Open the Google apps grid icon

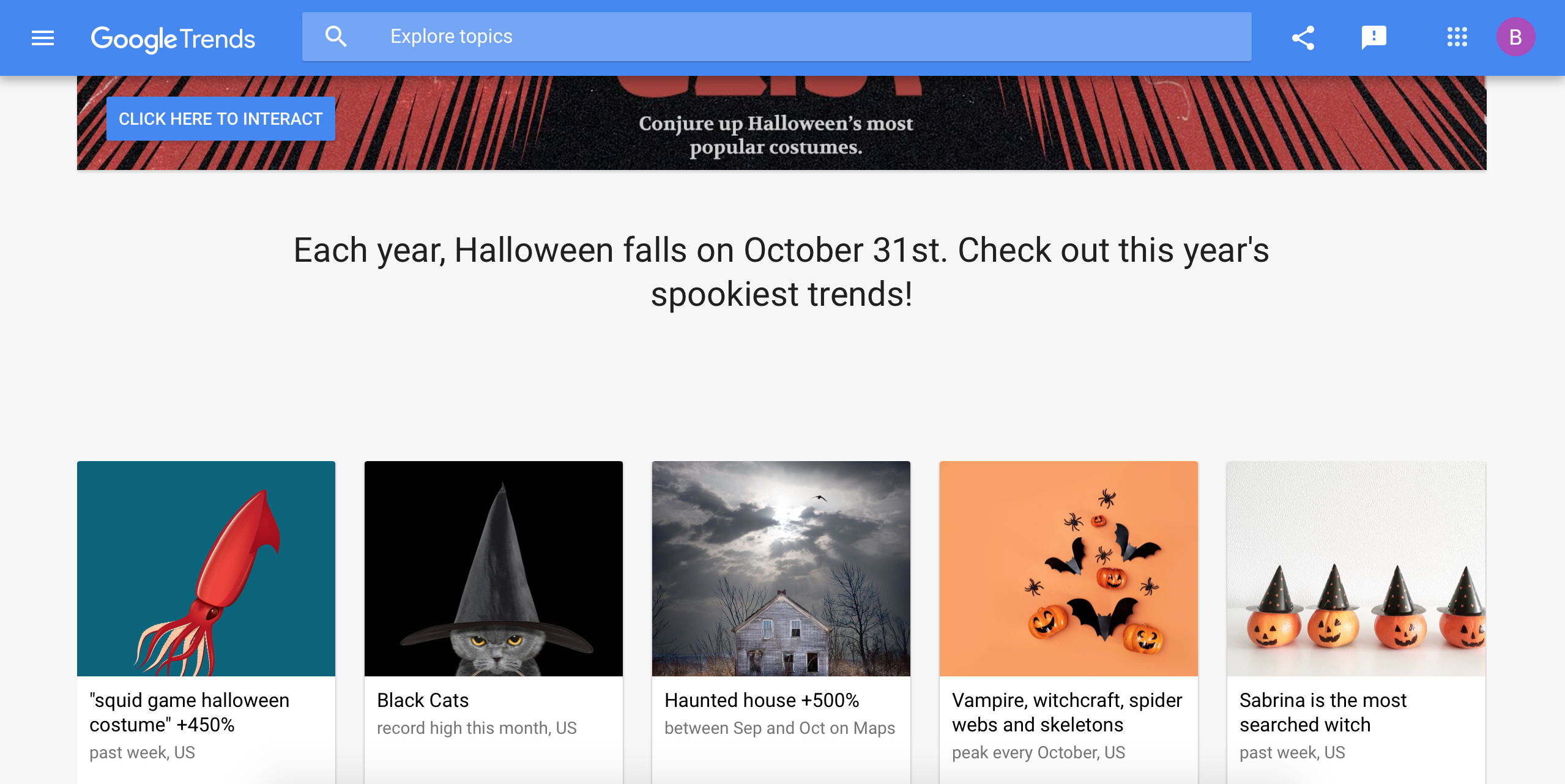(x=1457, y=37)
